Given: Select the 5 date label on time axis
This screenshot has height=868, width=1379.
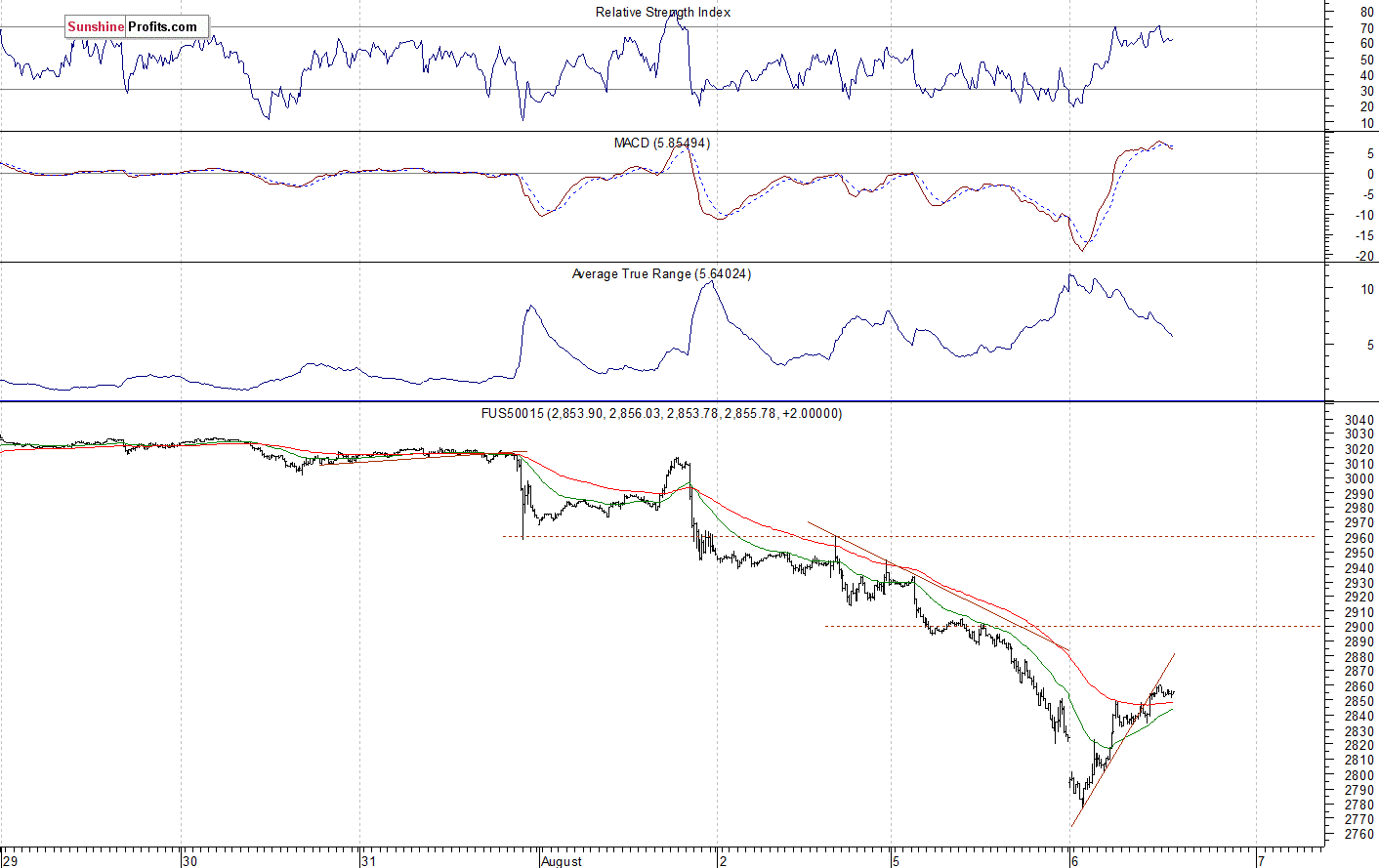Looking at the screenshot, I should [x=896, y=861].
